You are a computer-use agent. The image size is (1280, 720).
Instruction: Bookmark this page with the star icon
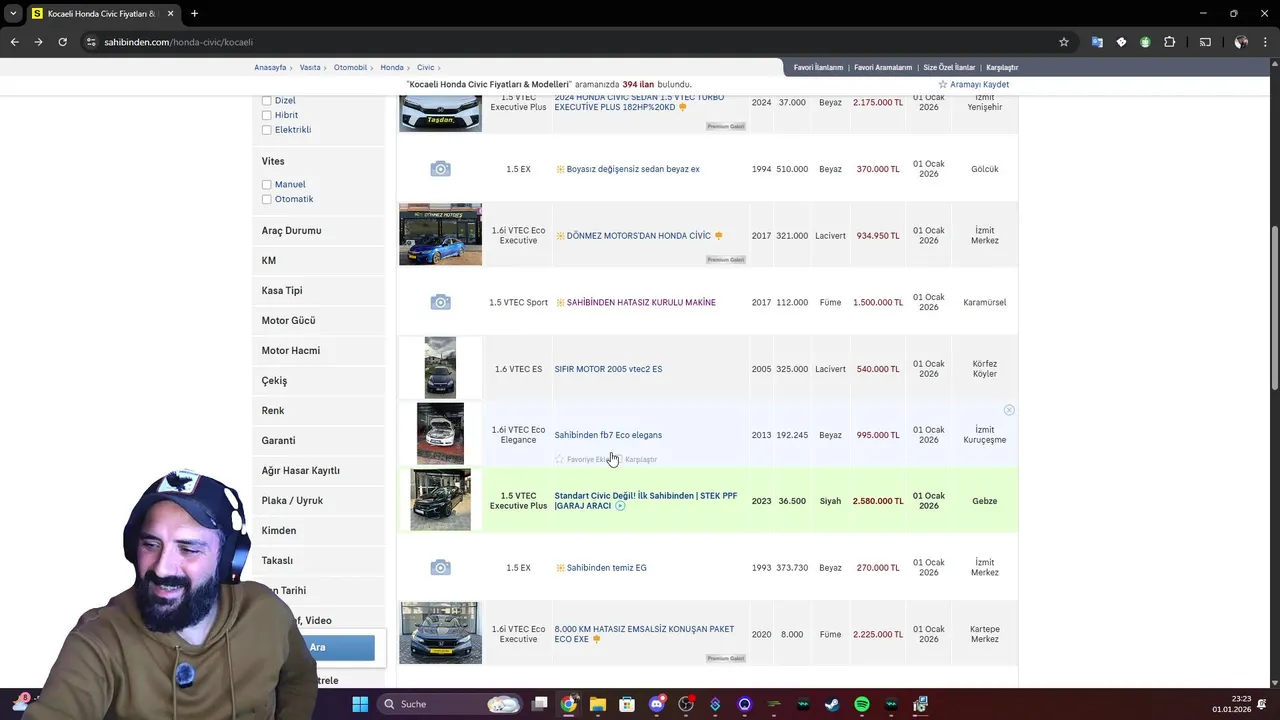pos(1064,42)
